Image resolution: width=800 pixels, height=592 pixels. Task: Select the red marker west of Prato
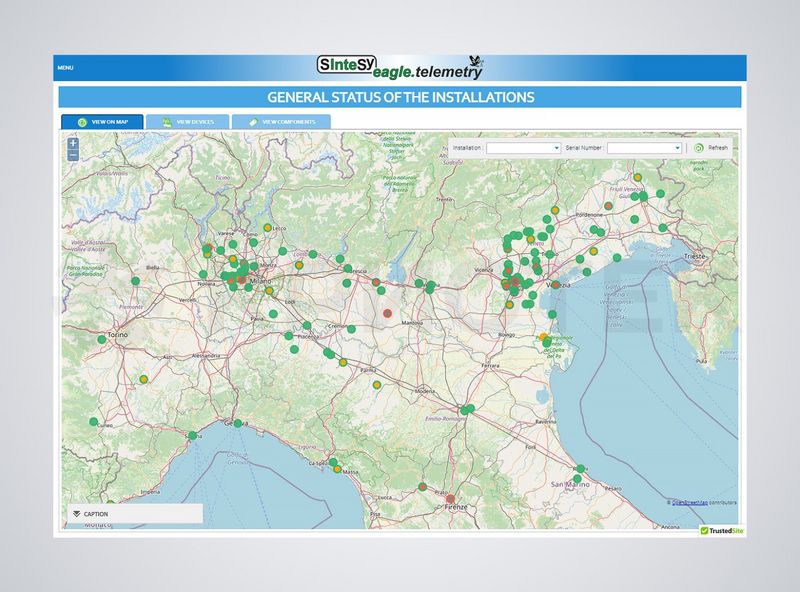point(422,487)
